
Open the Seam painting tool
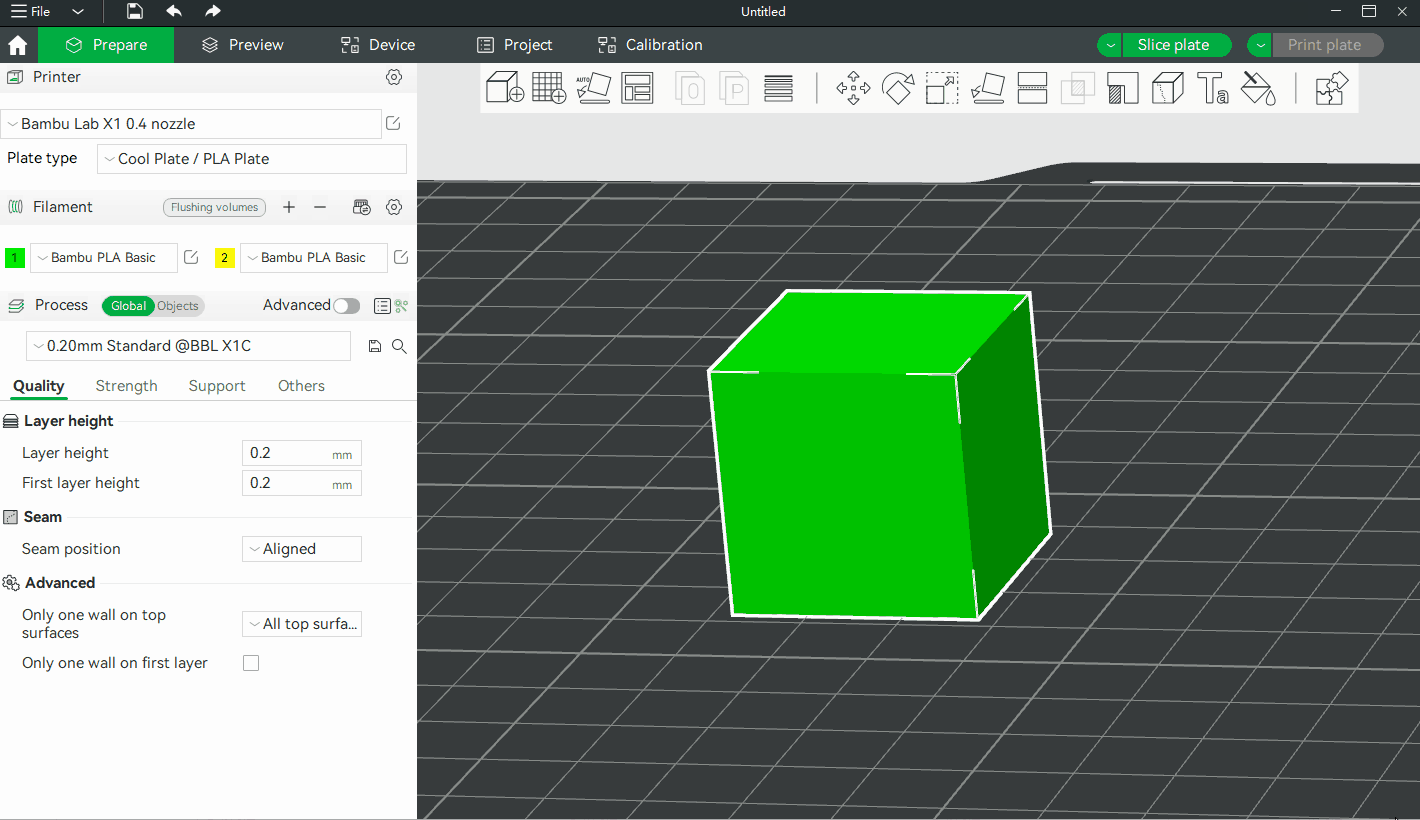pos(1167,88)
